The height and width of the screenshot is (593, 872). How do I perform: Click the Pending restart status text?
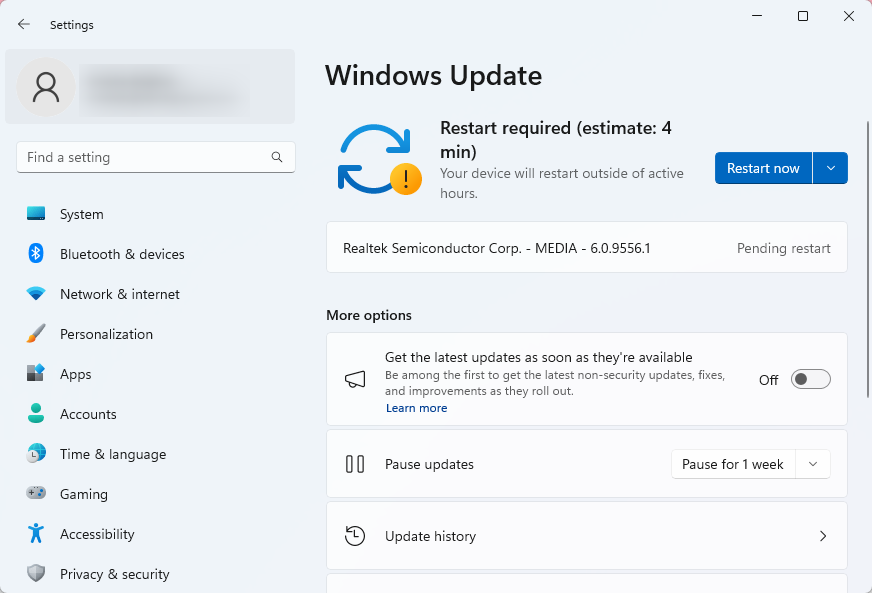[x=784, y=248]
